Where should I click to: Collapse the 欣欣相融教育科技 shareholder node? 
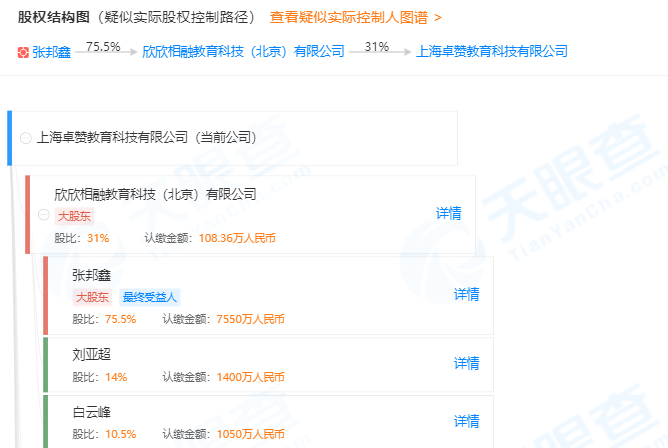point(43,215)
